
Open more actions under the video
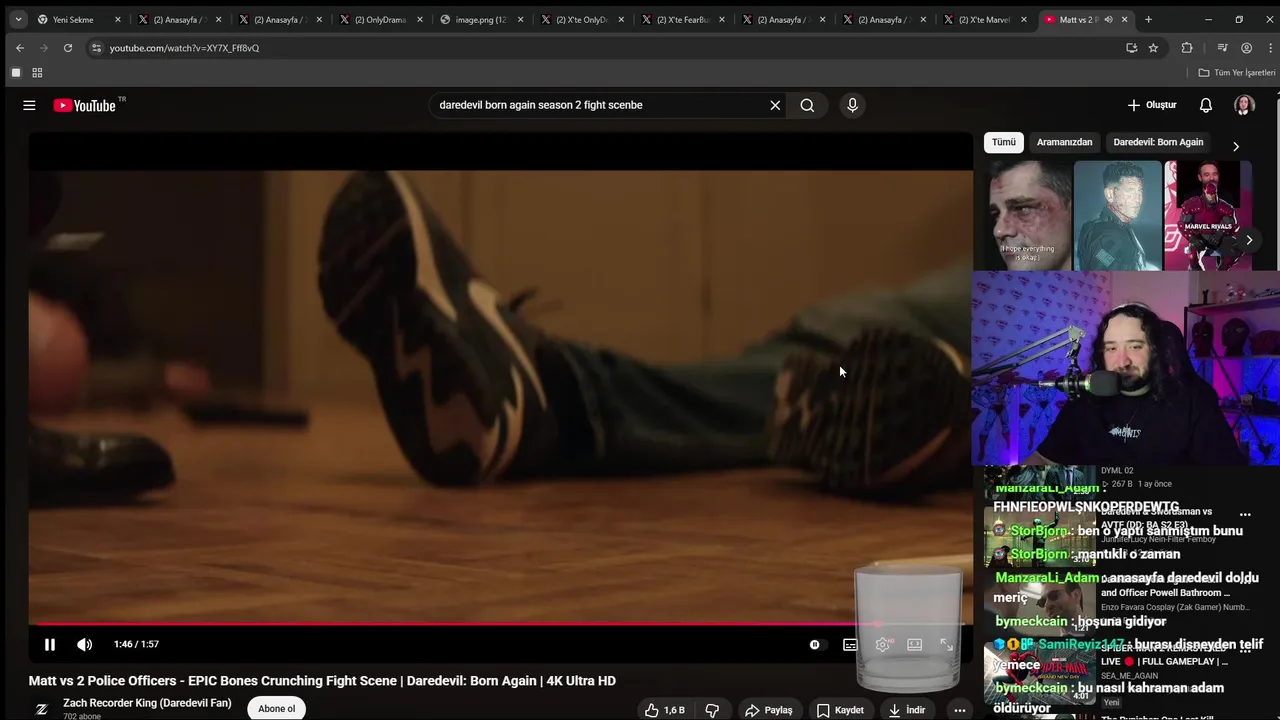960,710
